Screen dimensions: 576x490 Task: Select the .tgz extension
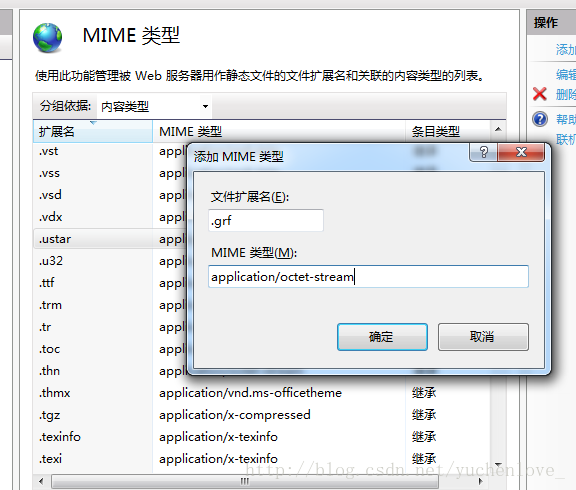tap(50, 415)
